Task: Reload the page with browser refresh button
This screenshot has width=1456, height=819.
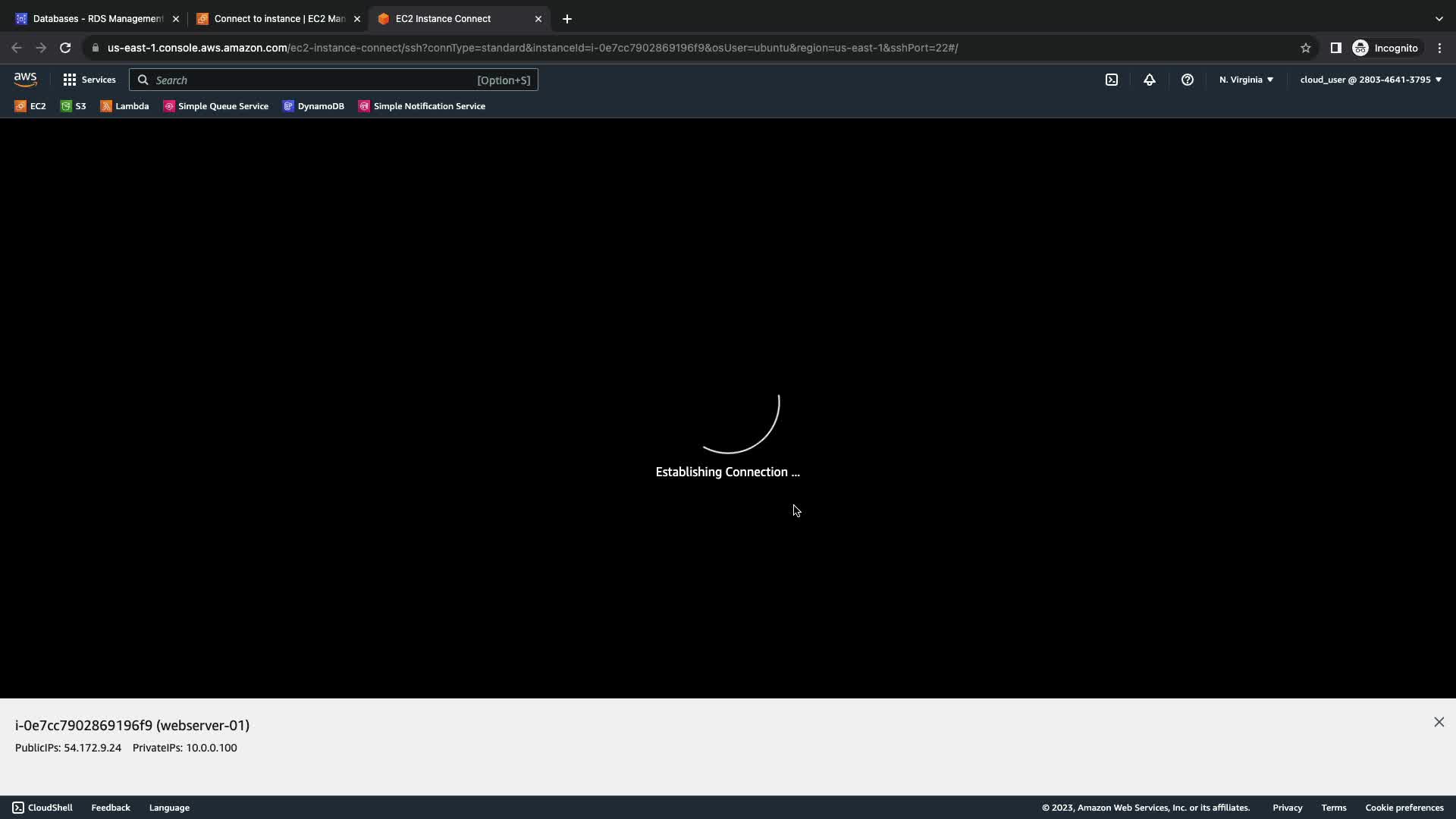Action: (x=65, y=48)
